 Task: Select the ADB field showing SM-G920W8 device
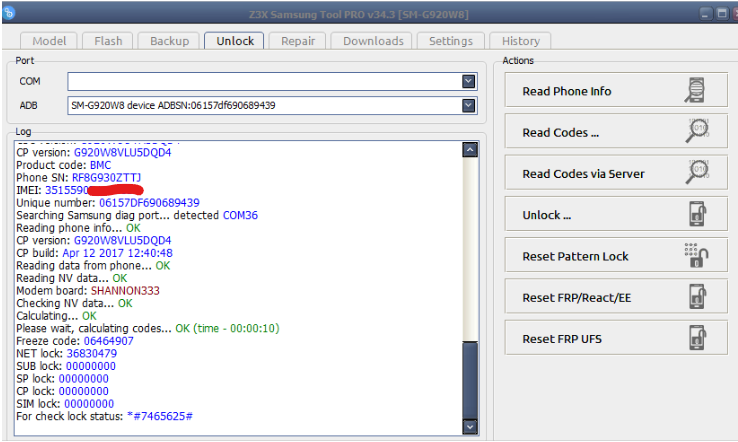272,105
